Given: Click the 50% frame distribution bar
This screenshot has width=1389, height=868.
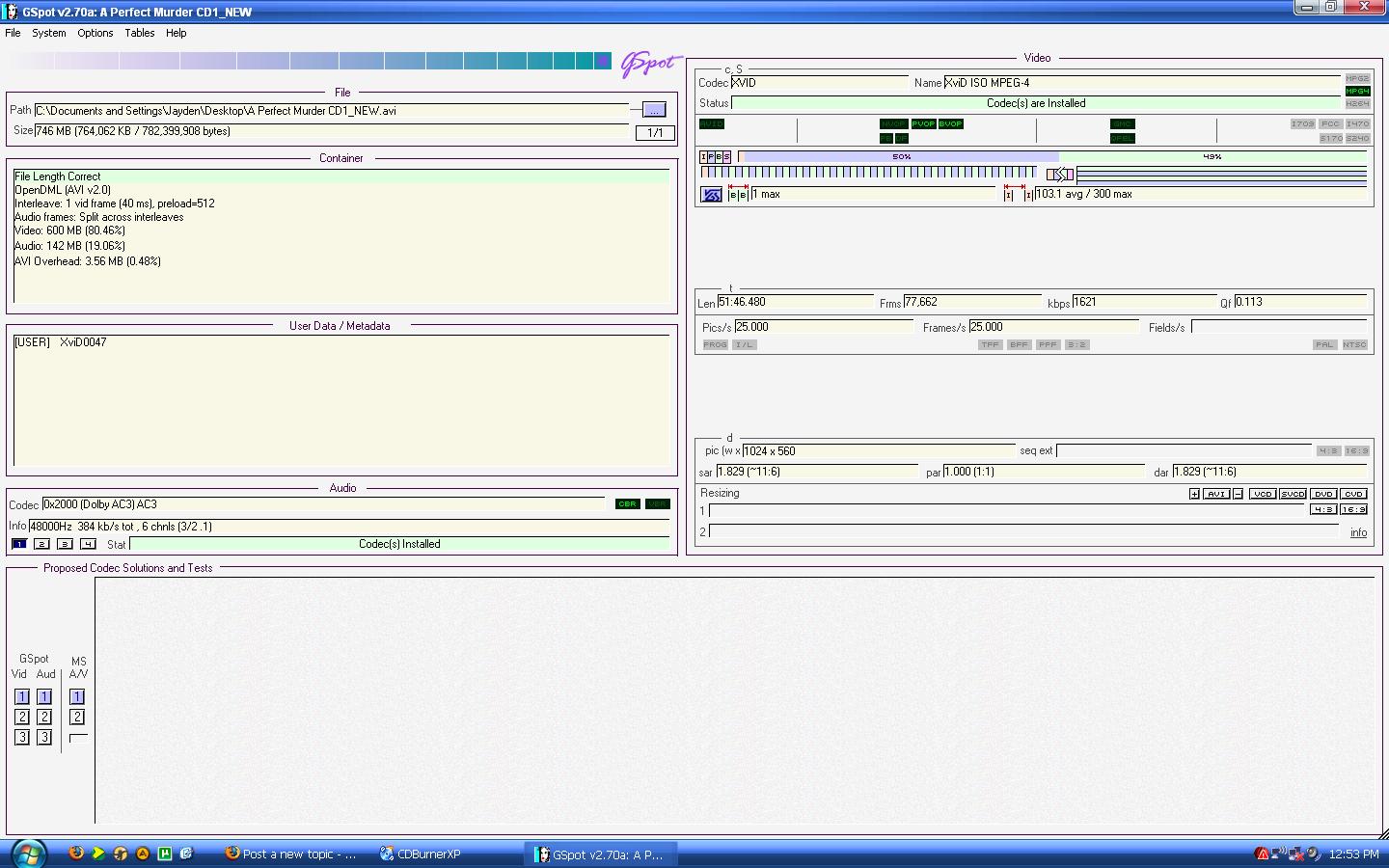Looking at the screenshot, I should [901, 156].
